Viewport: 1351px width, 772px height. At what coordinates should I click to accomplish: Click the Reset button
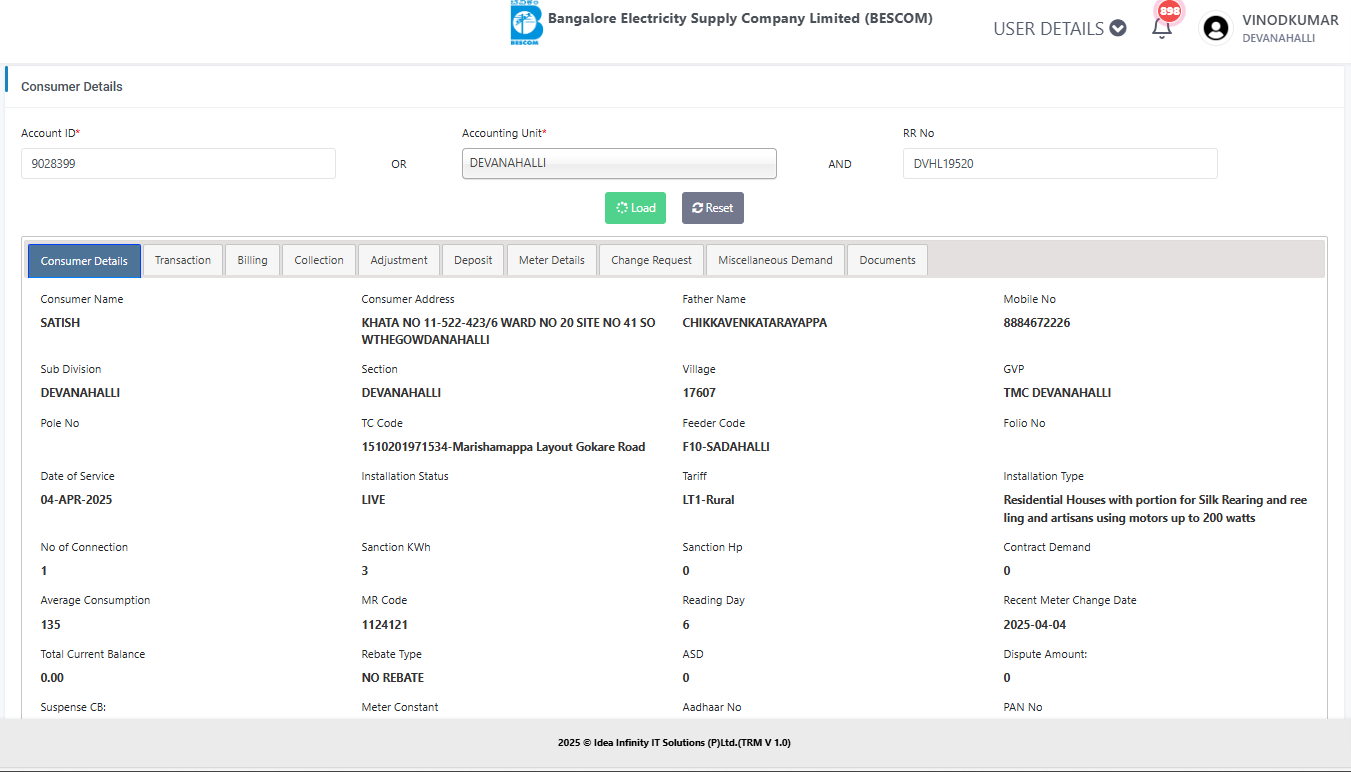pyautogui.click(x=712, y=208)
